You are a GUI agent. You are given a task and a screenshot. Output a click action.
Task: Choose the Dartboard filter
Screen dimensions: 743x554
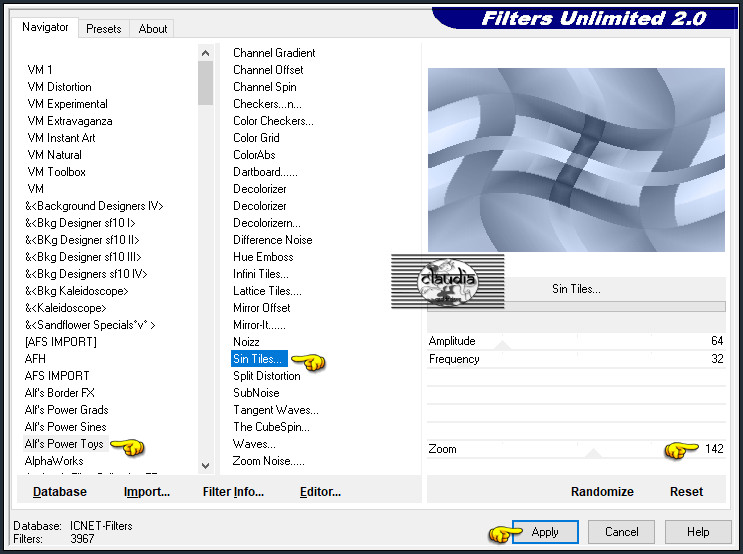pos(265,172)
